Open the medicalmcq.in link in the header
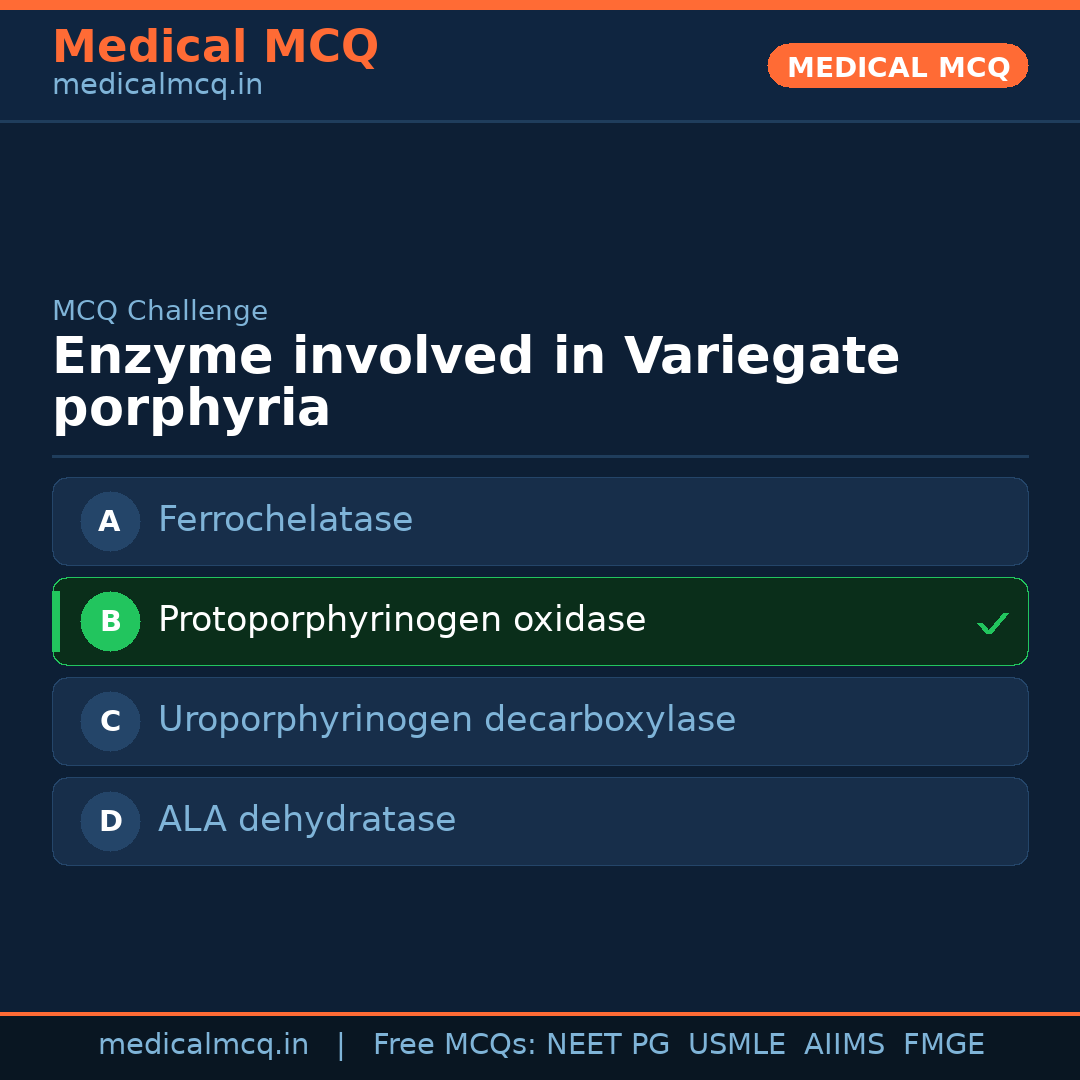The width and height of the screenshot is (1080, 1080). 157,86
